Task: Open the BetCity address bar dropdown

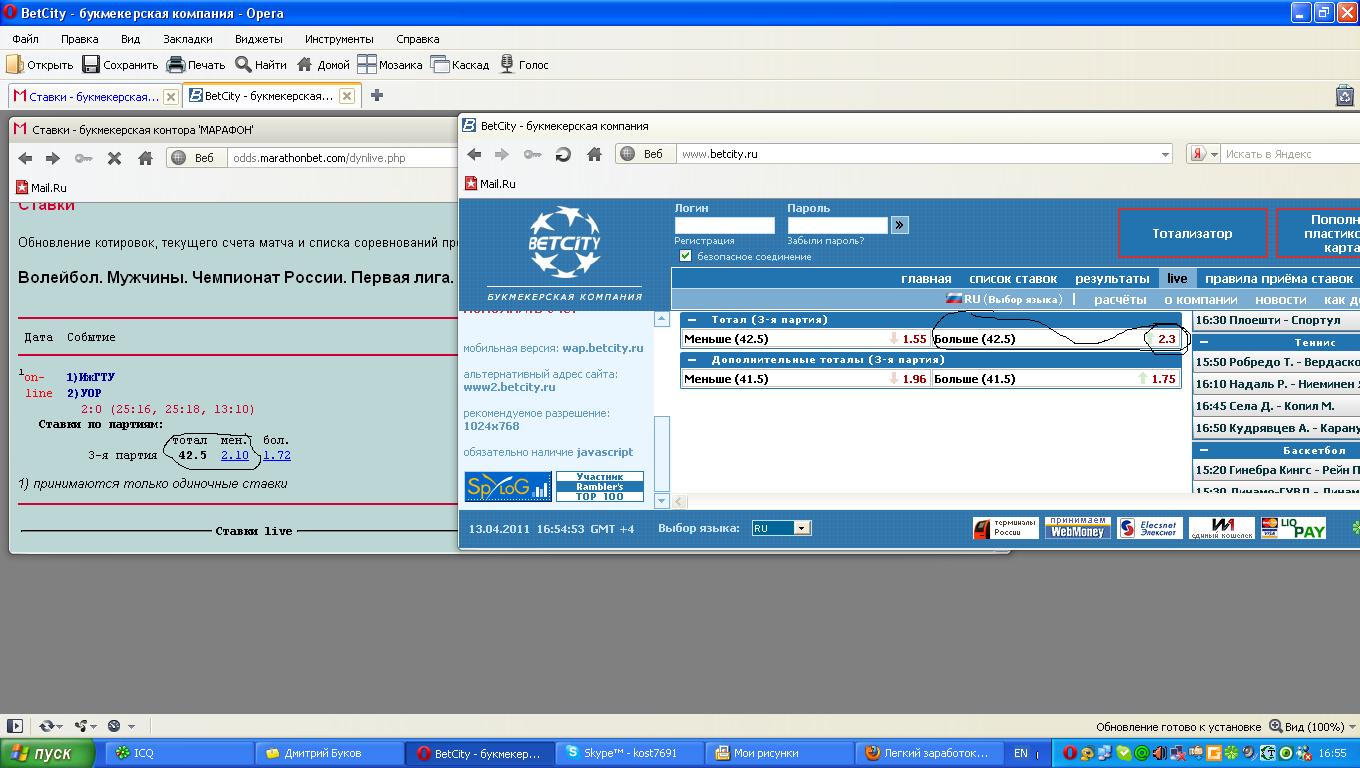Action: point(1165,154)
